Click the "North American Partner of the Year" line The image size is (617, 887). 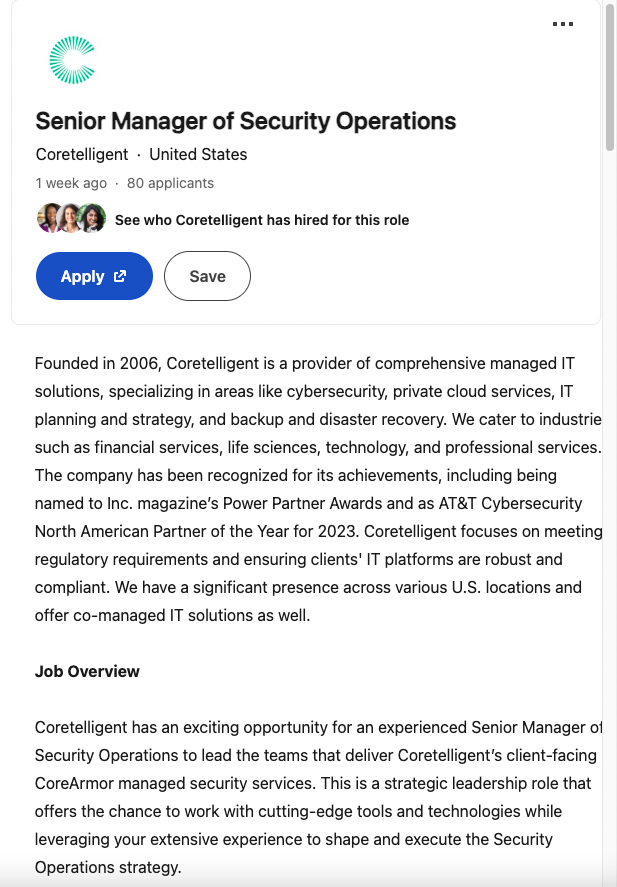[x=318, y=531]
